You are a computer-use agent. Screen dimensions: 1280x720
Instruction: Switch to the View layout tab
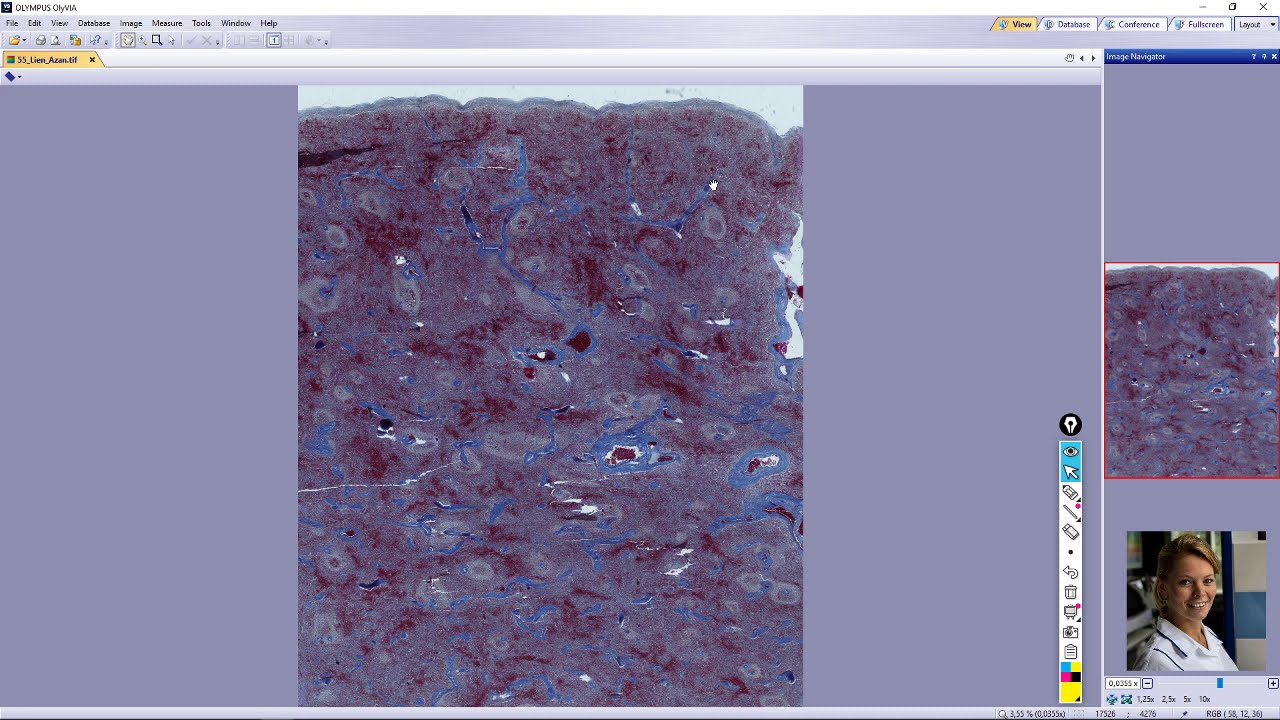[x=1014, y=24]
